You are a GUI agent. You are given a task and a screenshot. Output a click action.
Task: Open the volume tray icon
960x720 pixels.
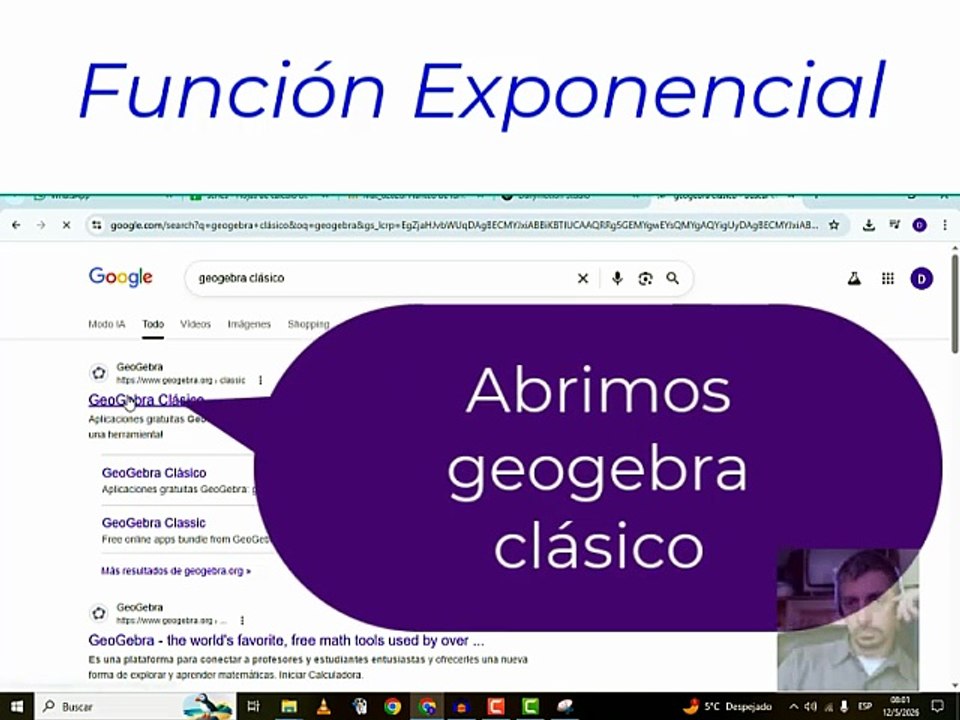[810, 707]
